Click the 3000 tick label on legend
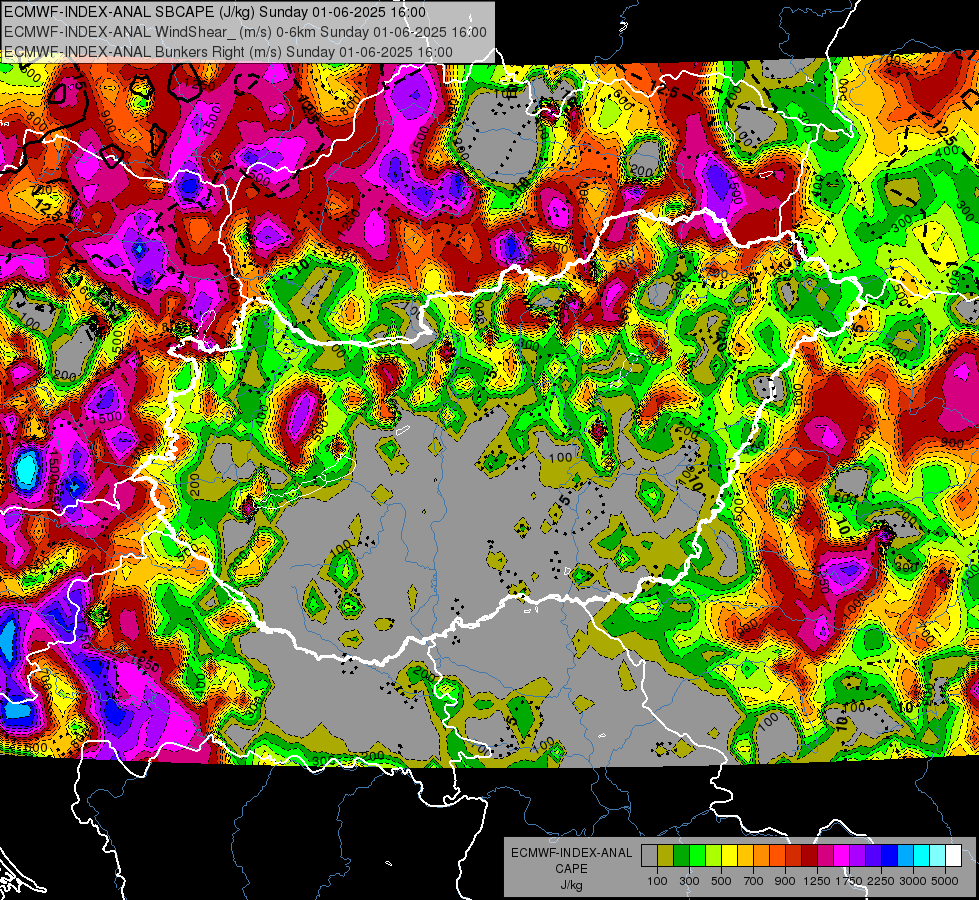Image resolution: width=979 pixels, height=900 pixels. pyautogui.click(x=913, y=881)
